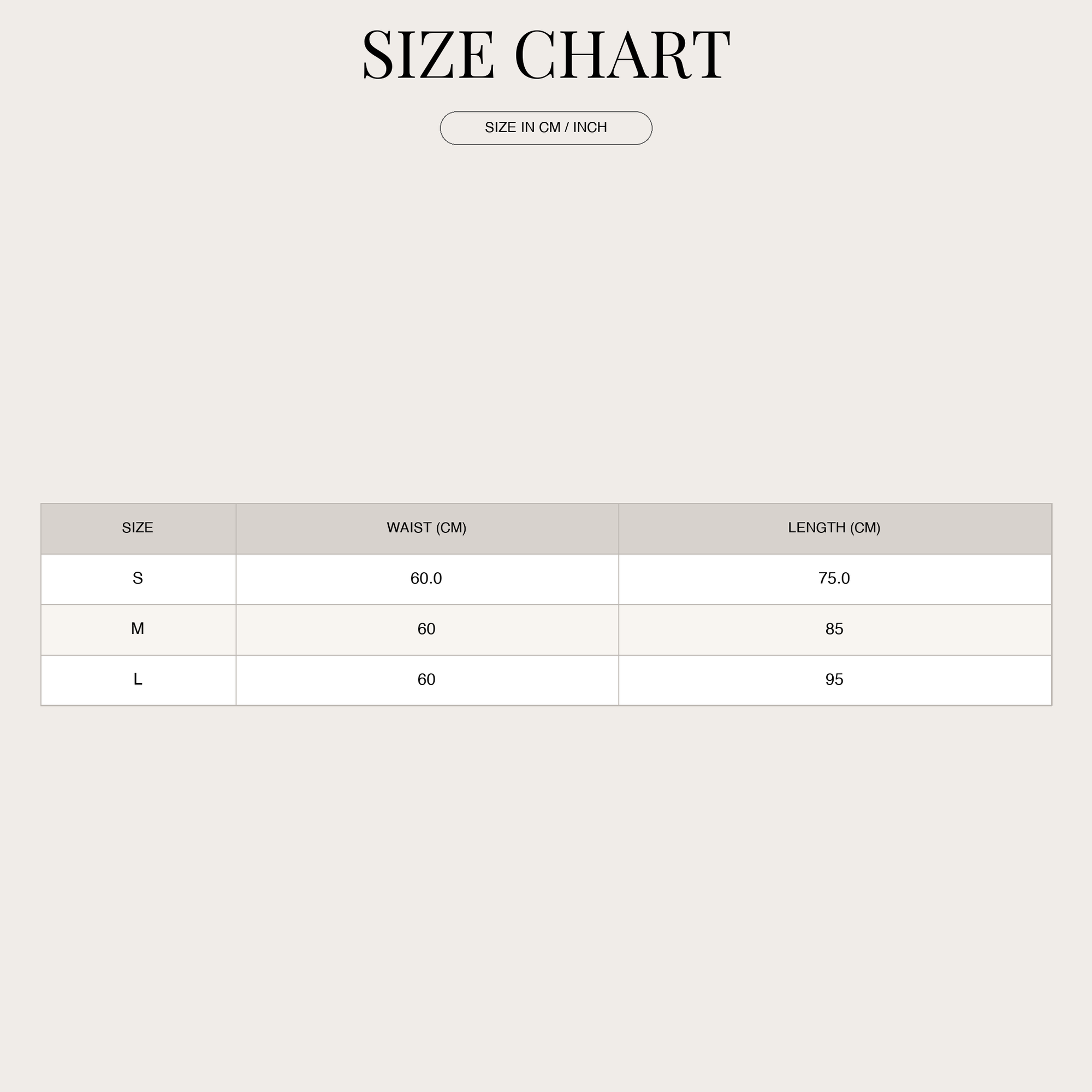Screen dimensions: 1092x1092
Task: Click length value 75.0
Action: coord(835,579)
